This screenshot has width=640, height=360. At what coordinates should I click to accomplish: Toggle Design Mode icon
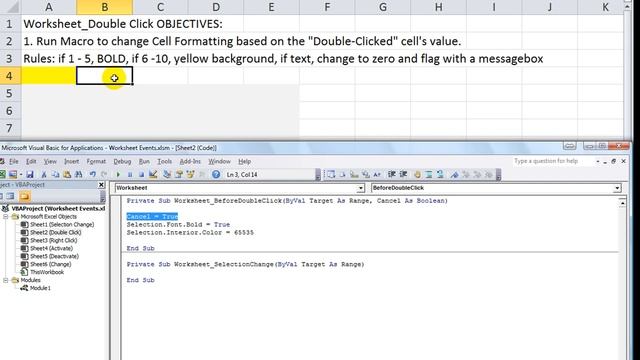pyautogui.click(x=153, y=175)
